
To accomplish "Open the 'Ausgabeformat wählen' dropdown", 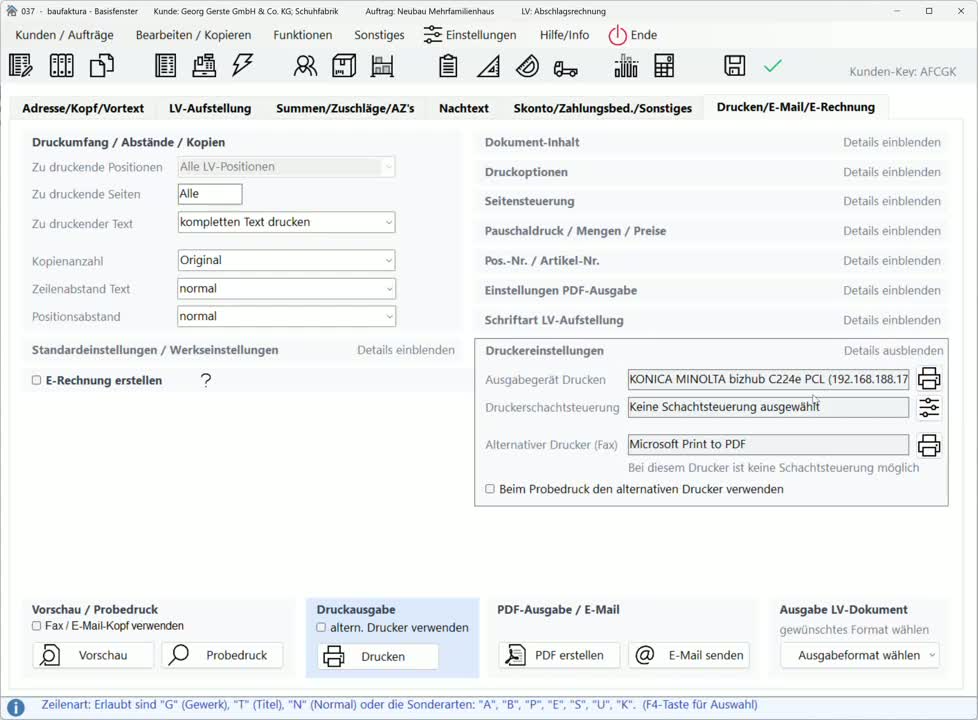I will [859, 655].
